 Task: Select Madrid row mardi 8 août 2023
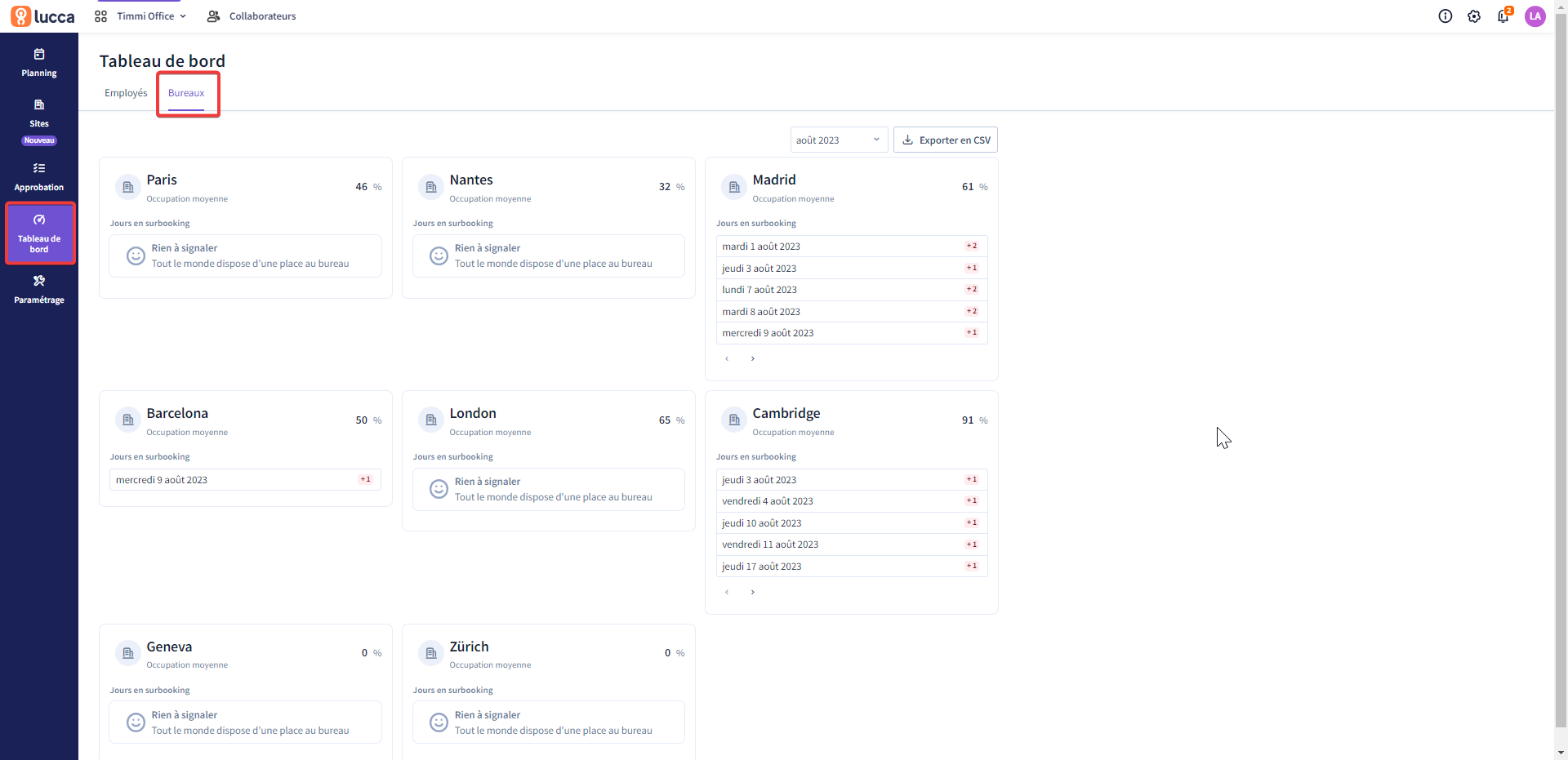point(852,312)
